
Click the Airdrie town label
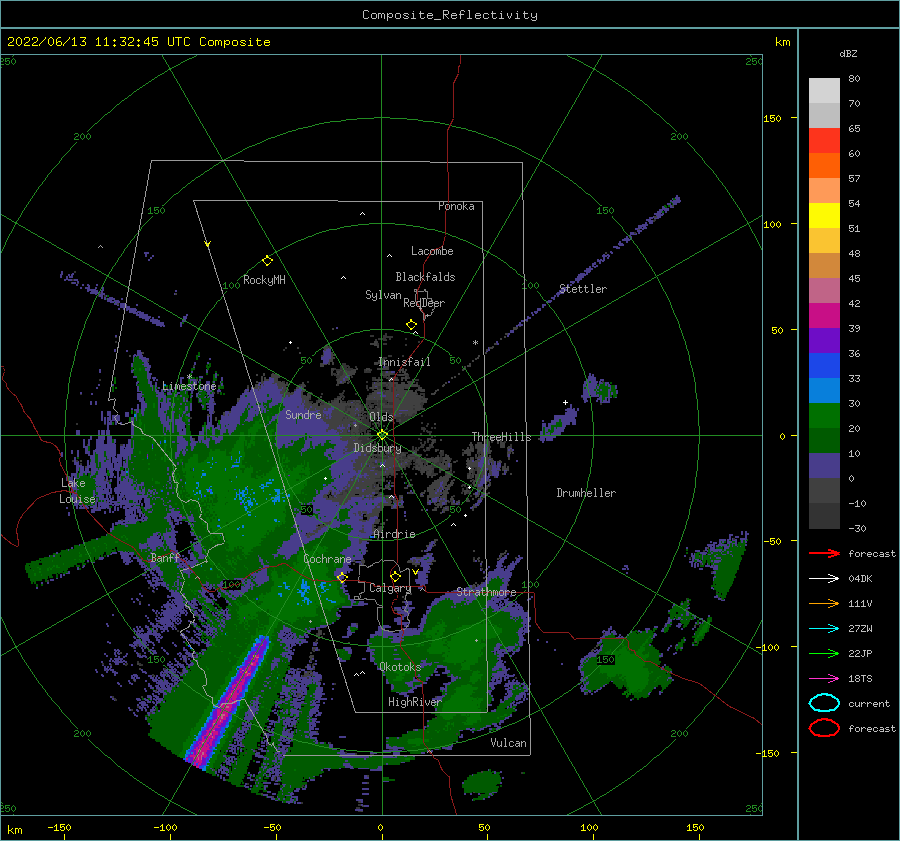coord(394,534)
